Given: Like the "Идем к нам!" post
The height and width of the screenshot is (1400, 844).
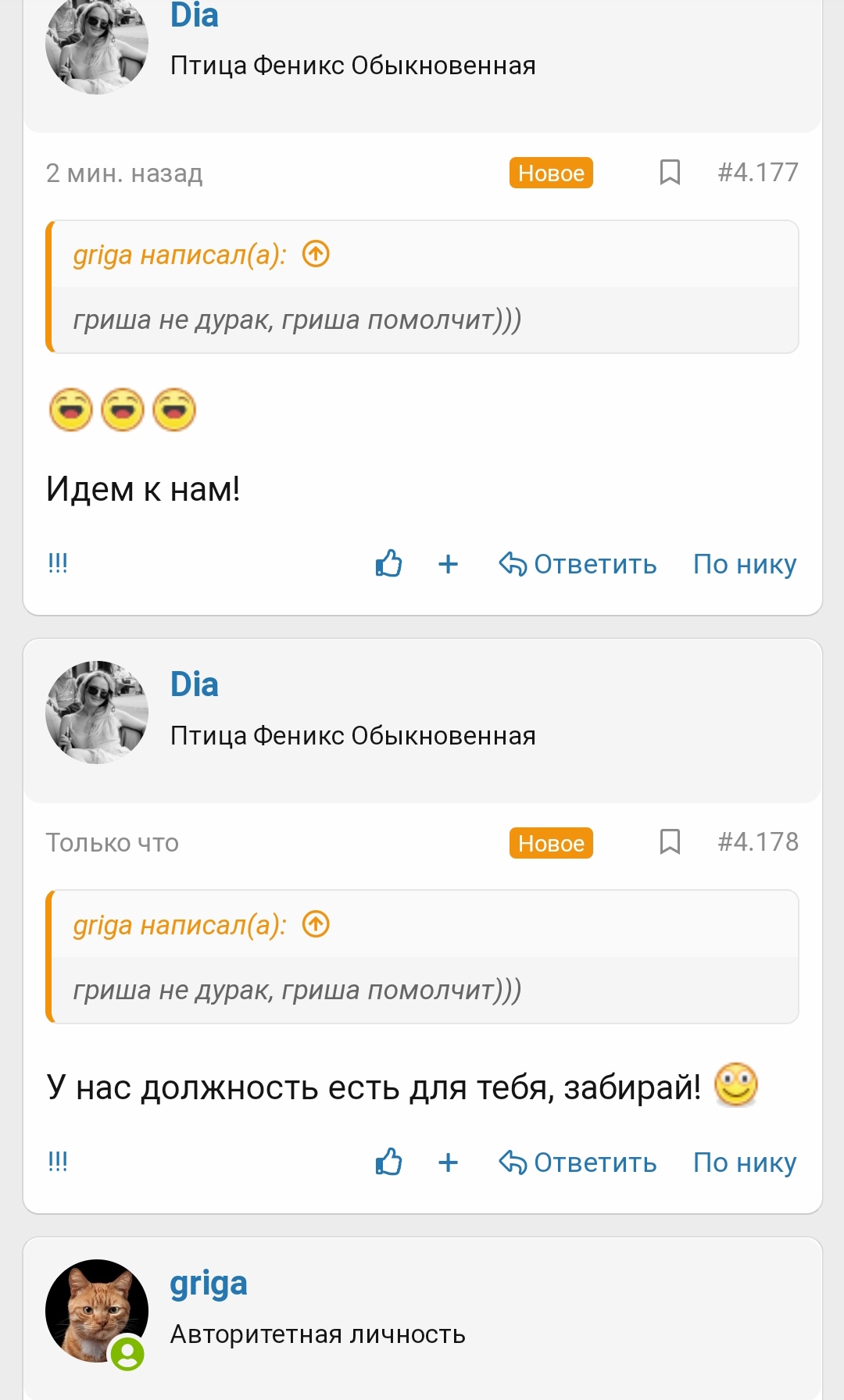Looking at the screenshot, I should click(x=388, y=563).
